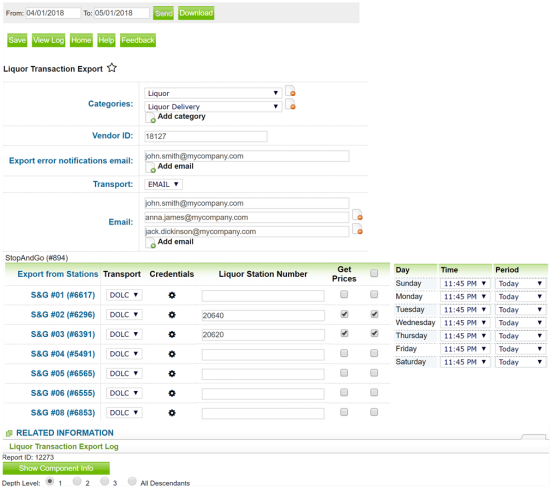Click the View Log button
The image size is (550, 494).
[48, 40]
